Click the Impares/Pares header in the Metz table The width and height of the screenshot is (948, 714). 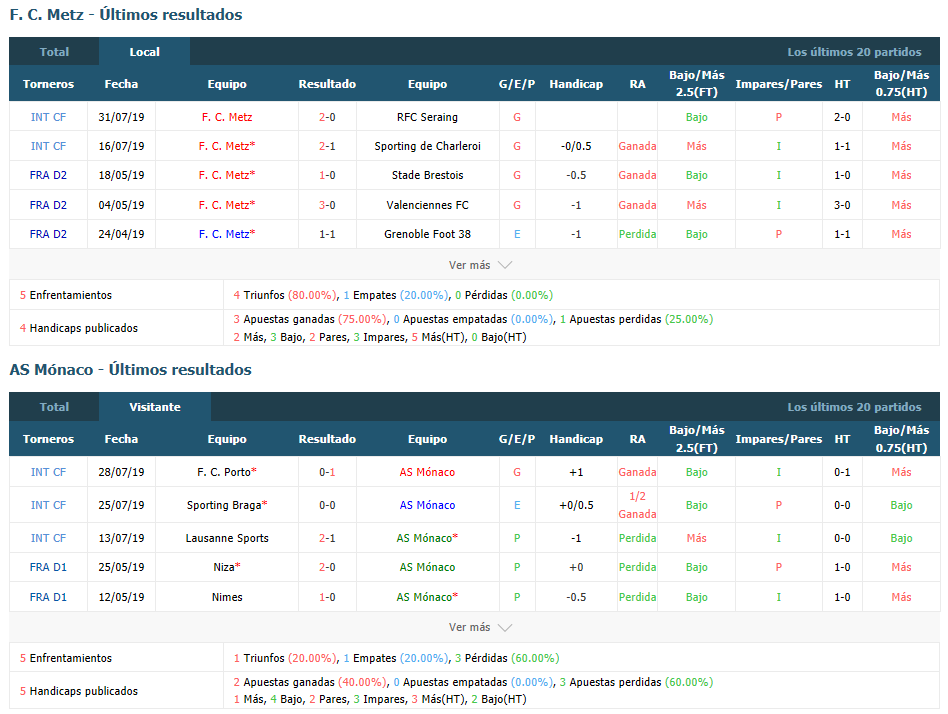778,84
